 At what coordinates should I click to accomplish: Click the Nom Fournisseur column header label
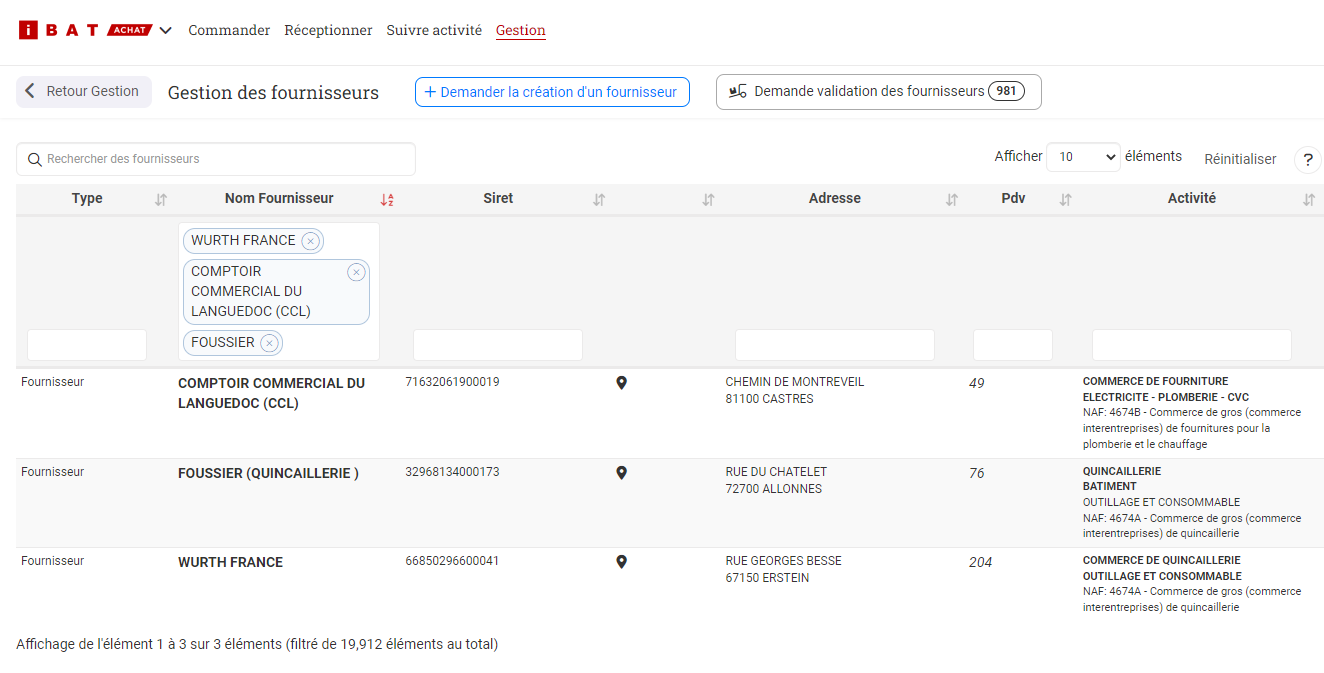tap(279, 199)
